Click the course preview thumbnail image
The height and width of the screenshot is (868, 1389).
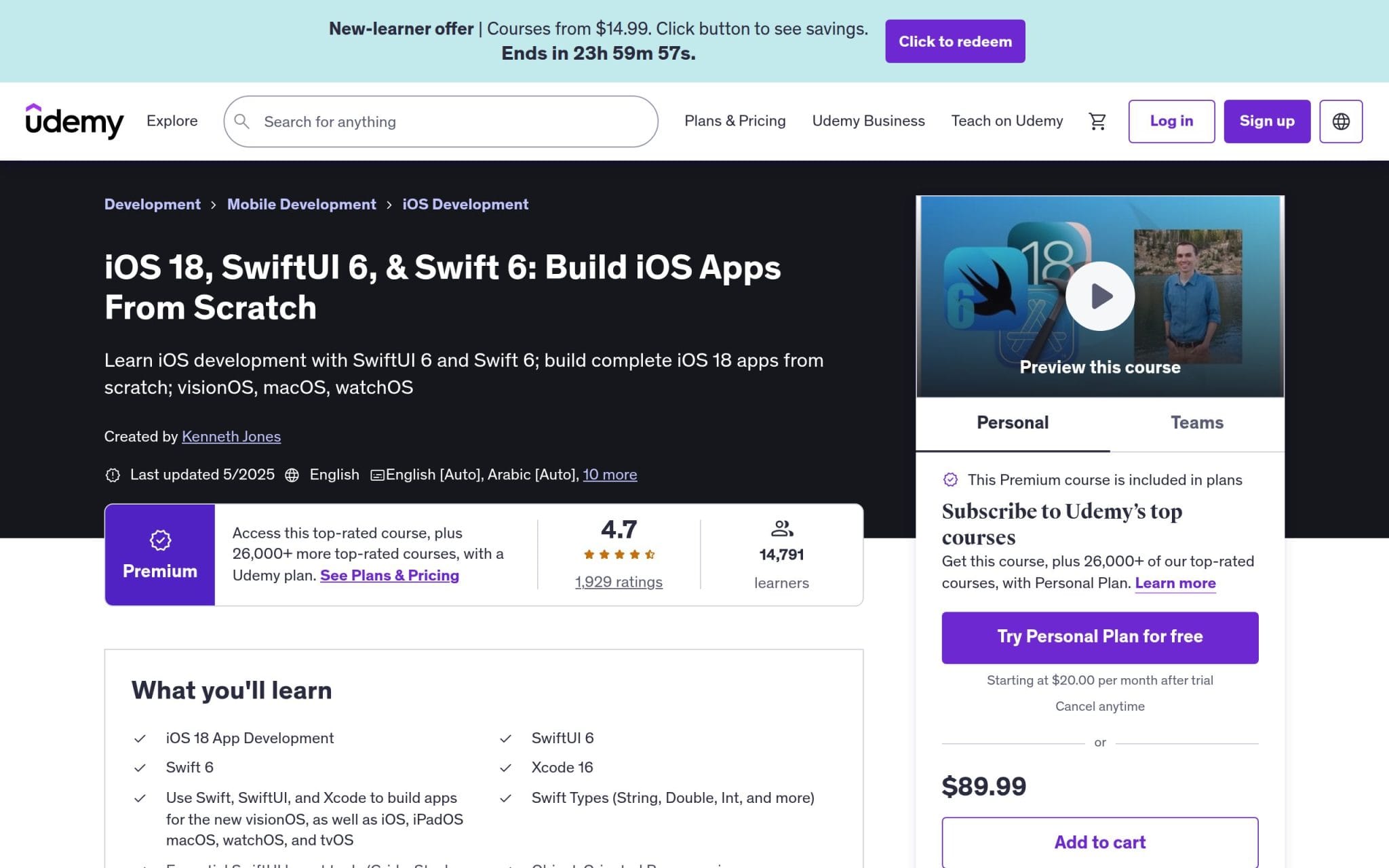point(1099,296)
